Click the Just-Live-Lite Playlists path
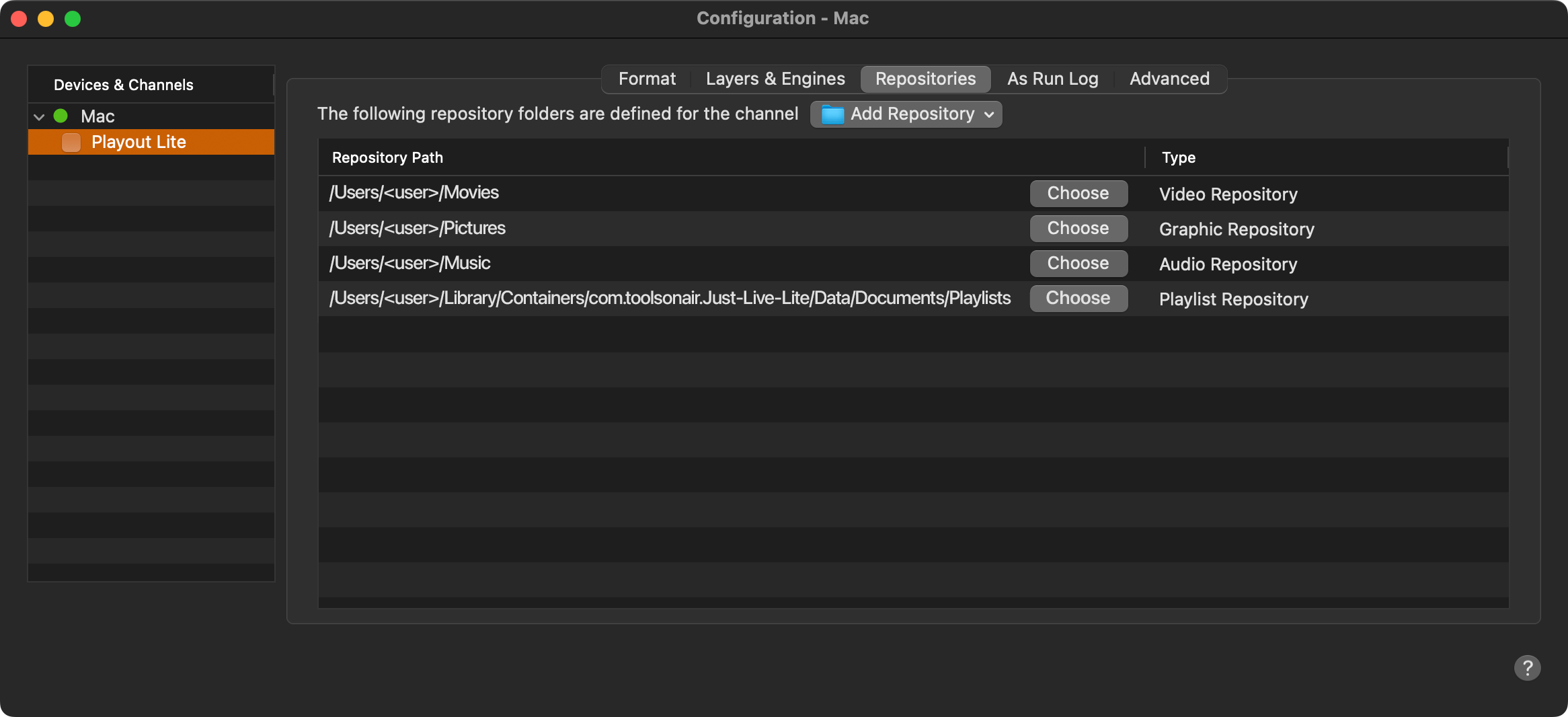The image size is (1568, 717). pos(670,298)
